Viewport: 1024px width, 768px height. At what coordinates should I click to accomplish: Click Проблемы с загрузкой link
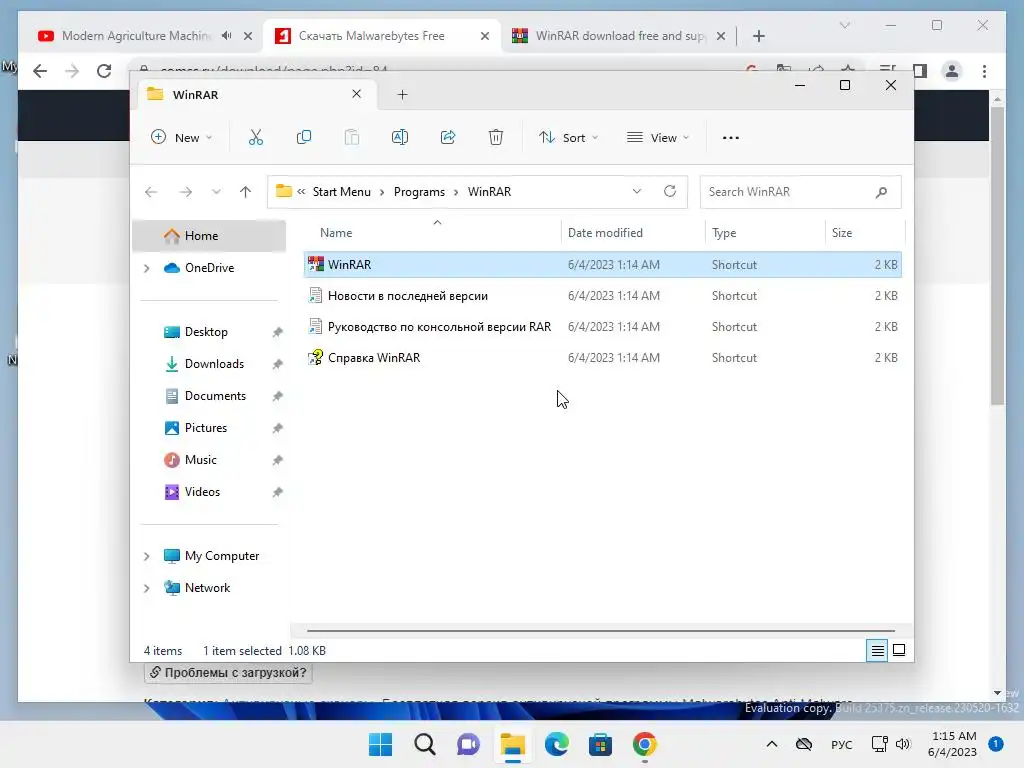coord(228,673)
